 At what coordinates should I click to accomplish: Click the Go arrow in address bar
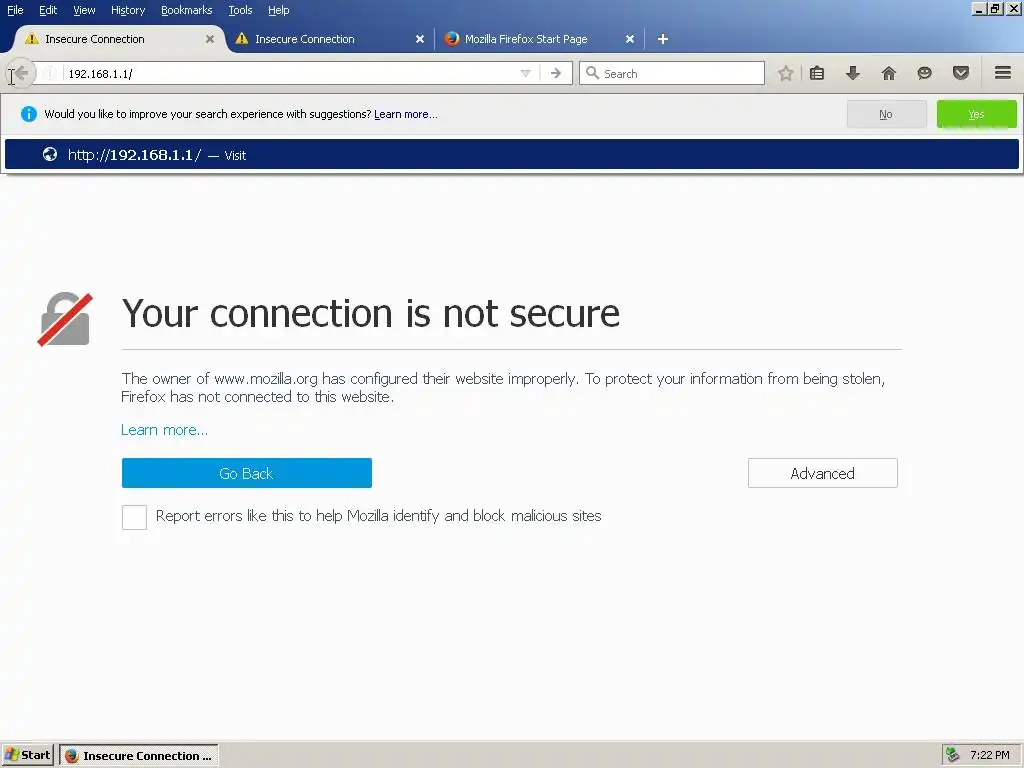(556, 73)
